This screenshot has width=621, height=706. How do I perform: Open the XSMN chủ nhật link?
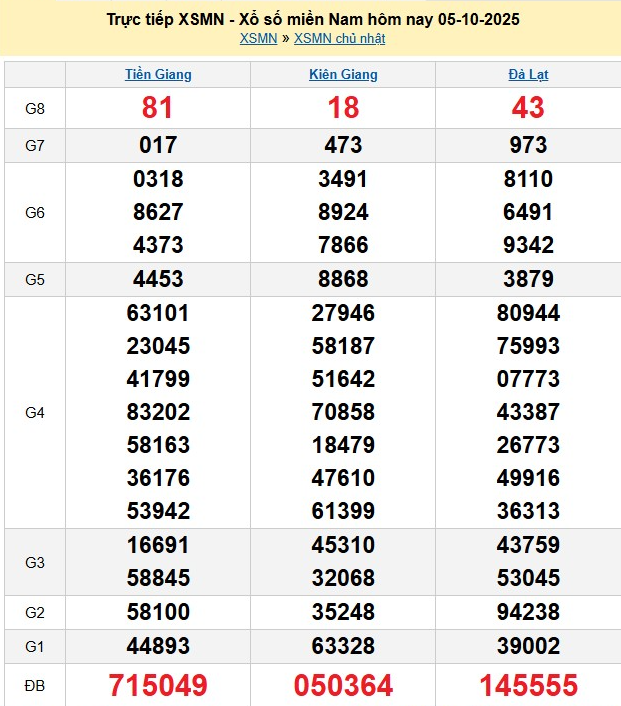[339, 38]
